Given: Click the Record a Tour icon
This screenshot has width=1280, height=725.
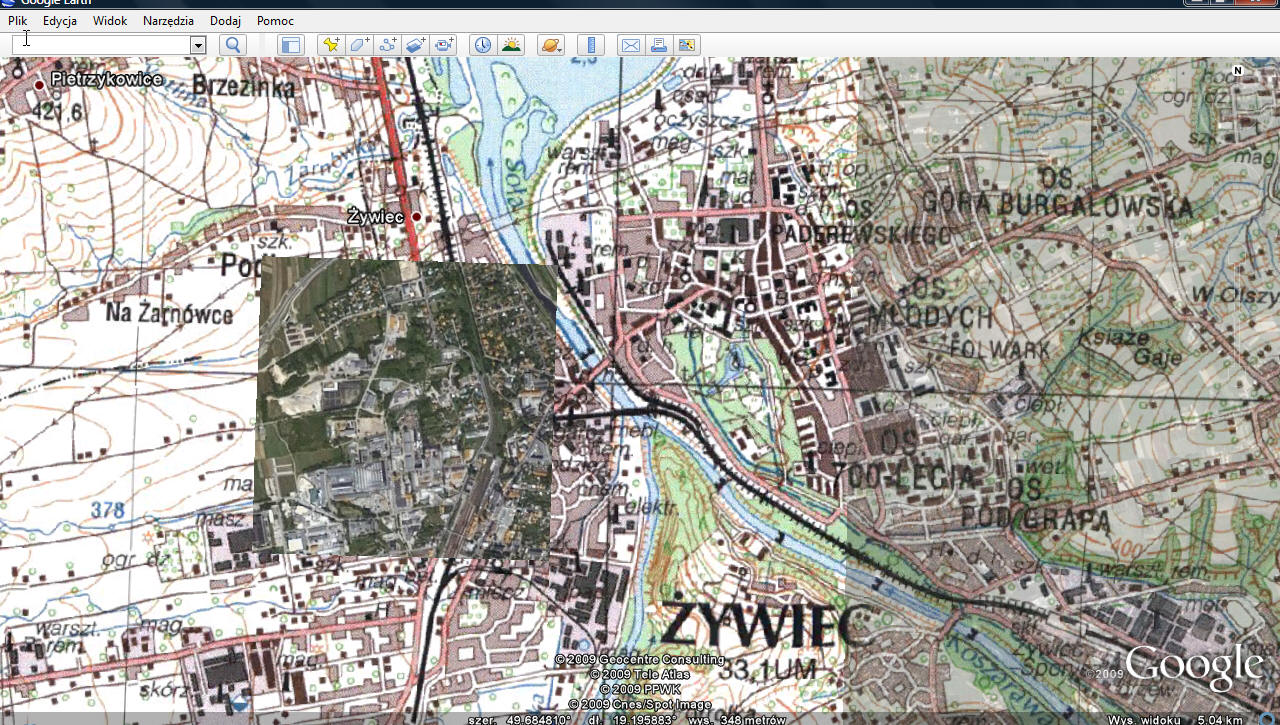Looking at the screenshot, I should point(445,45).
